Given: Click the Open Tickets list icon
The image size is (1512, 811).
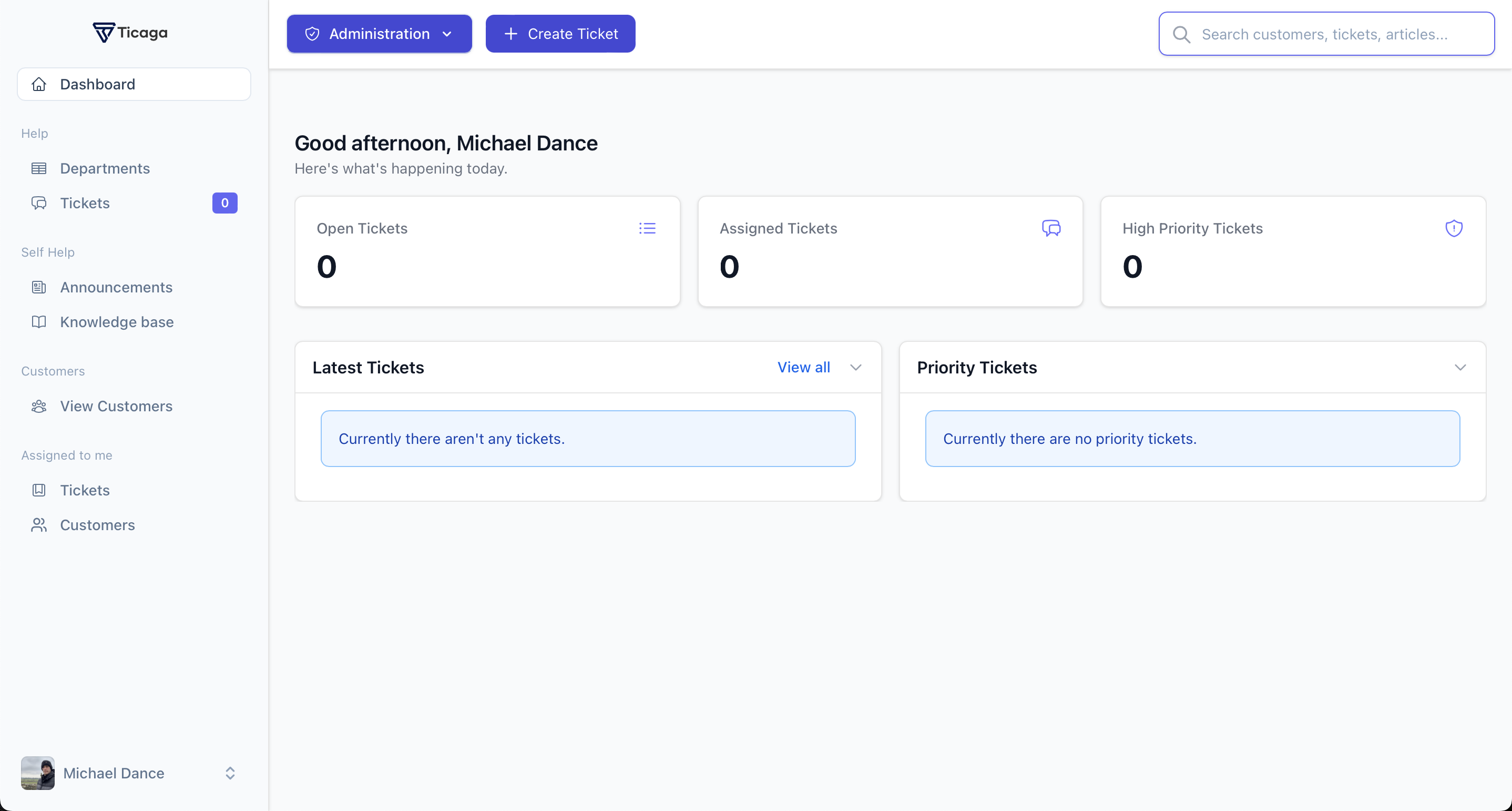Looking at the screenshot, I should pyautogui.click(x=647, y=228).
